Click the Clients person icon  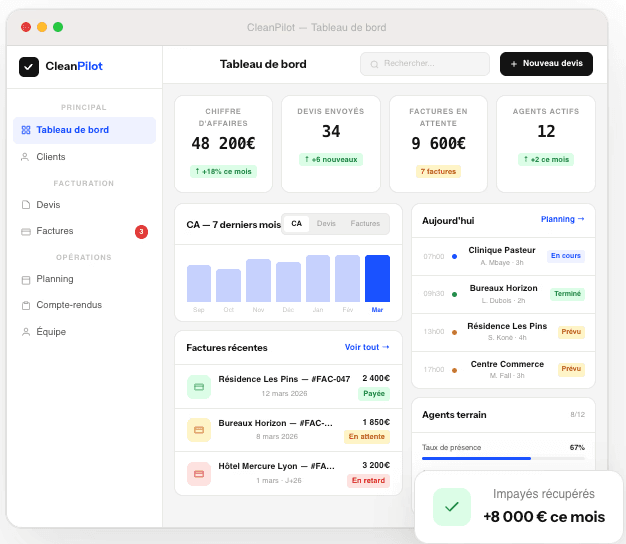pyautogui.click(x=25, y=157)
